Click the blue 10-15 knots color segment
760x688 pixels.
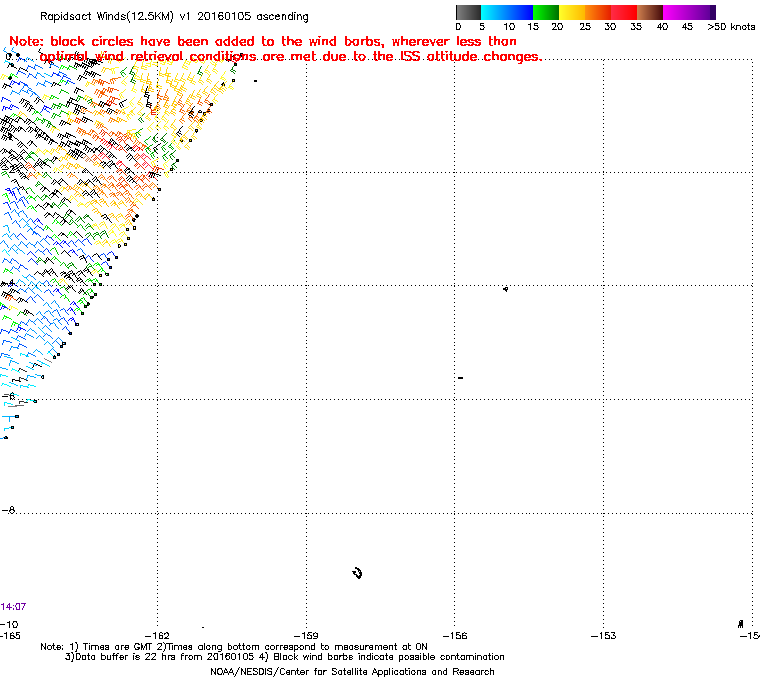coord(520,12)
